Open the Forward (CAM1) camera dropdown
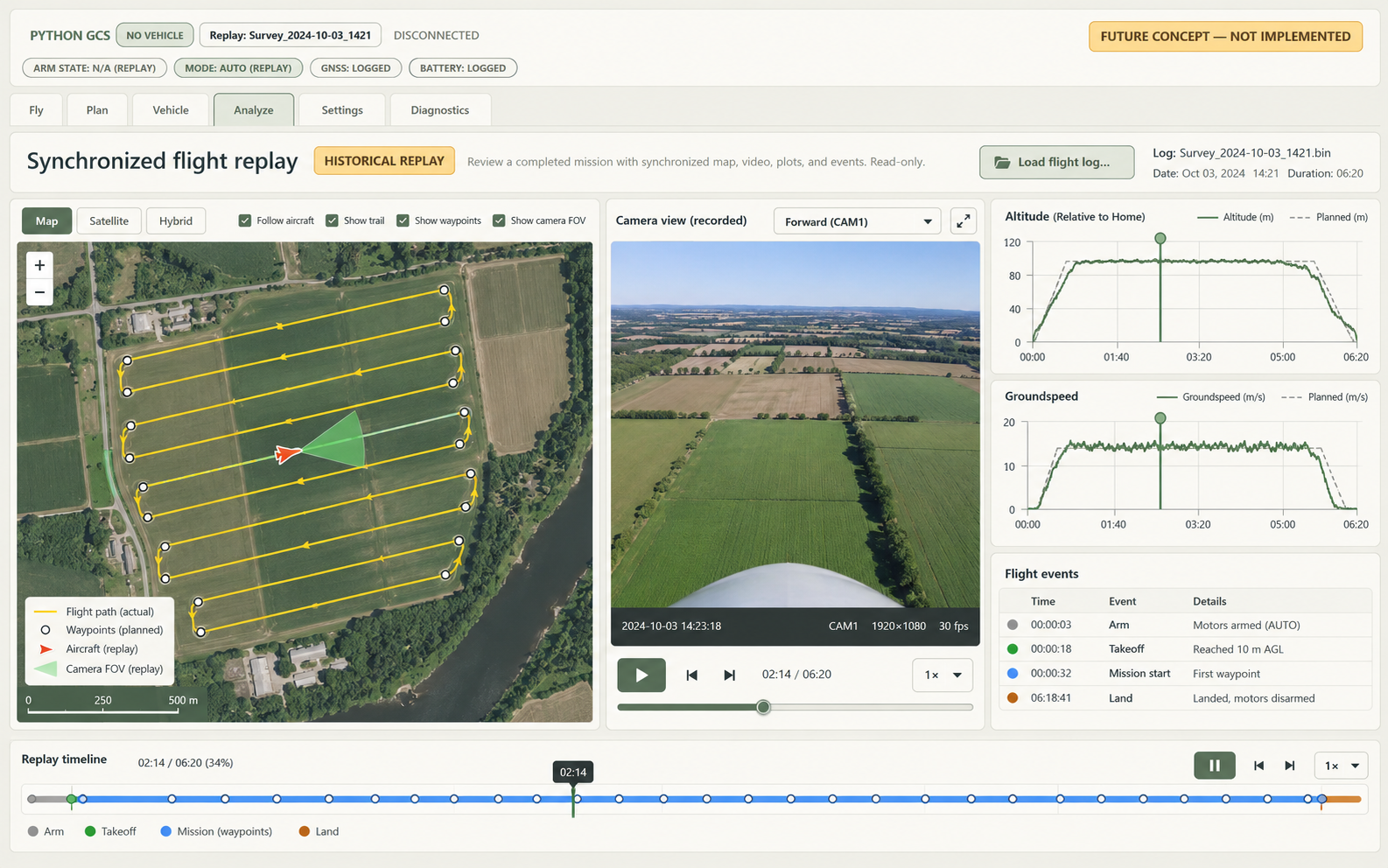The height and width of the screenshot is (868, 1388). (x=858, y=221)
